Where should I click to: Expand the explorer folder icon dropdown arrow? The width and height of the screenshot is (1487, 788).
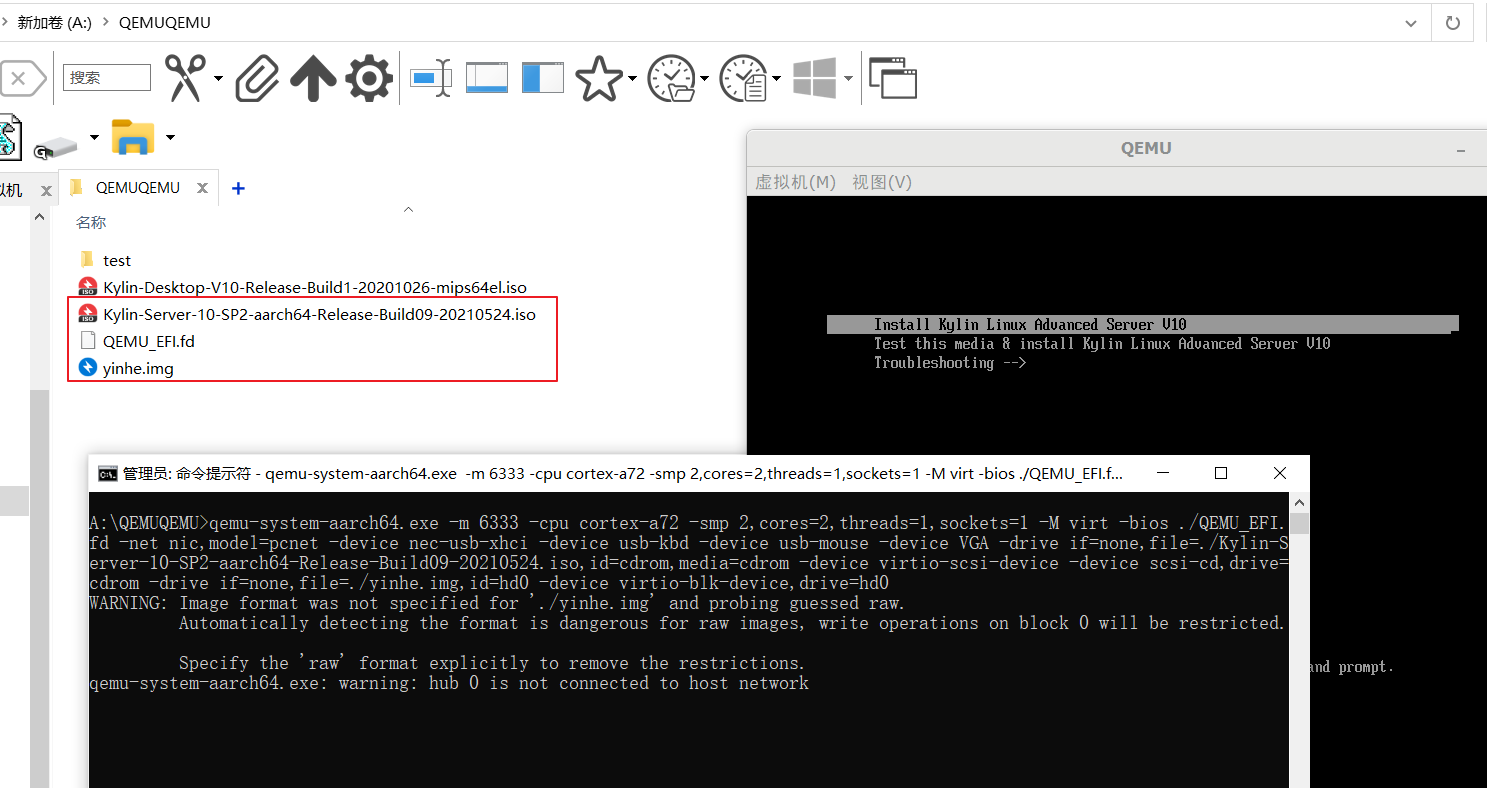[170, 137]
